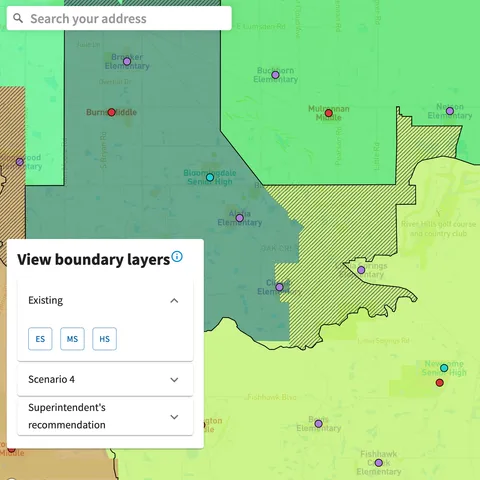Select the Cimino Elementary map marker
This screenshot has width=480, height=480.
tap(280, 287)
